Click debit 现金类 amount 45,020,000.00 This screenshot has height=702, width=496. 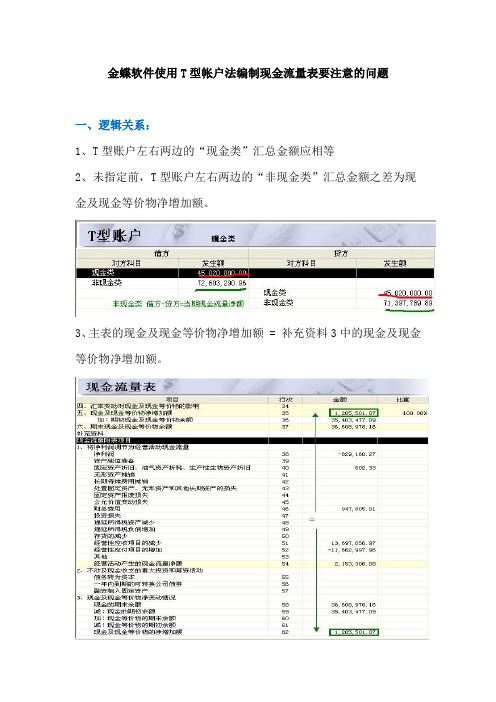[222, 273]
